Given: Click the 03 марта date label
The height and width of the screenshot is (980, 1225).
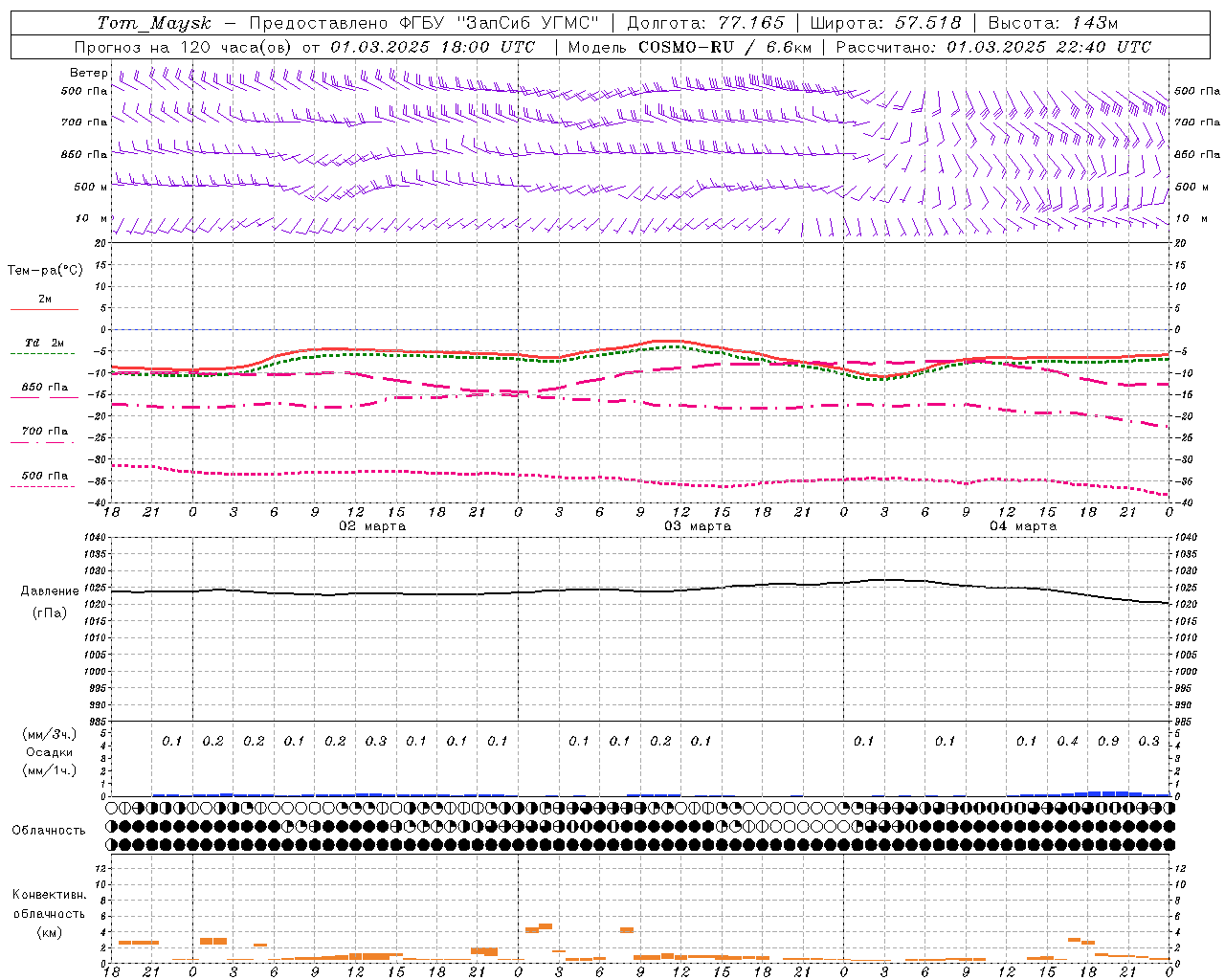Looking at the screenshot, I should click(698, 526).
